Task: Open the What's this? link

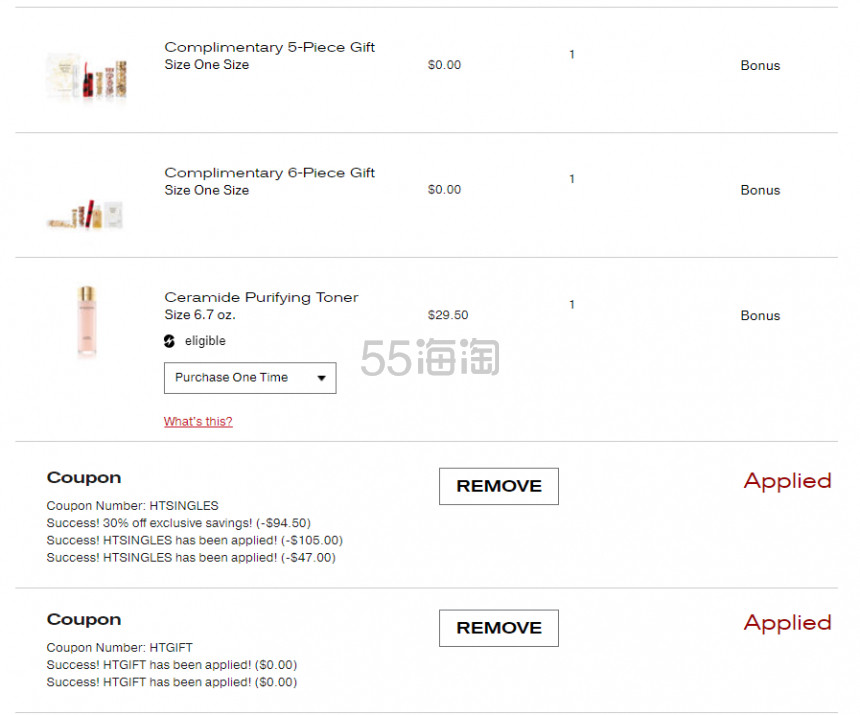Action: pyautogui.click(x=198, y=422)
